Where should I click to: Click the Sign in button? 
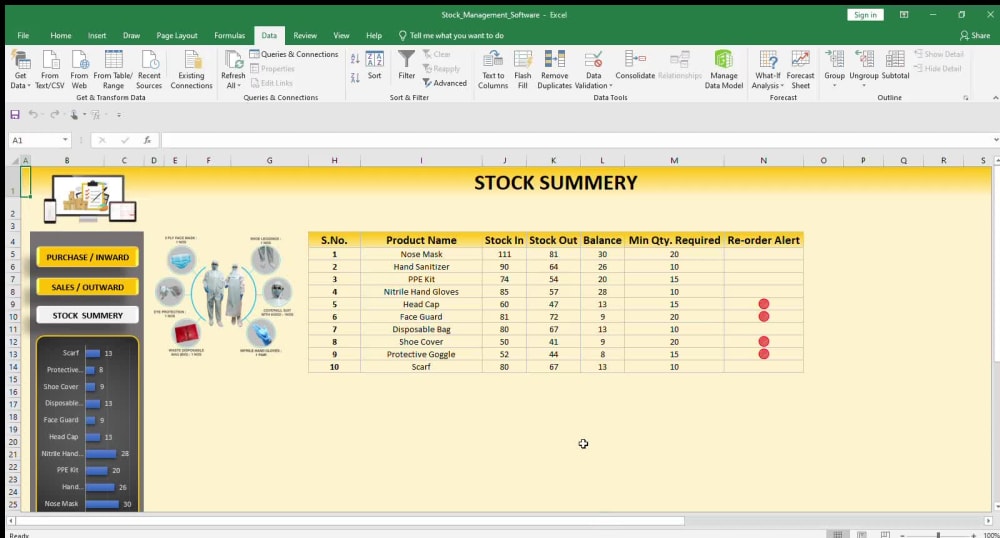[x=865, y=15]
